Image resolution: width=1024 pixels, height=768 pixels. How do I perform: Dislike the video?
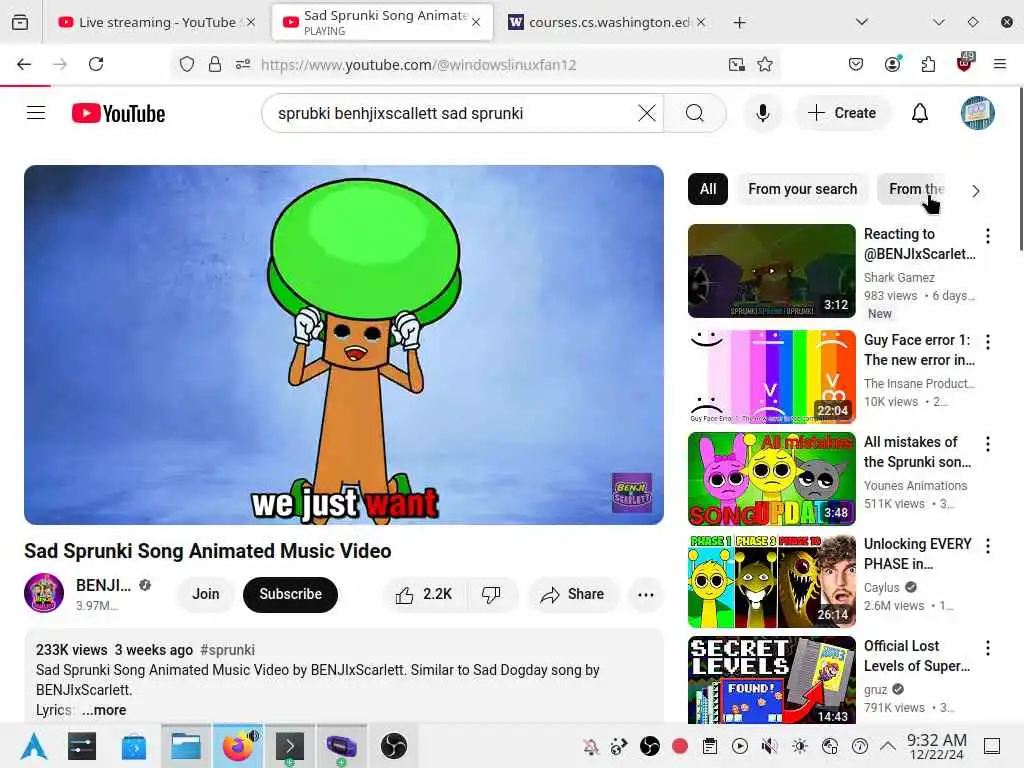tap(491, 594)
